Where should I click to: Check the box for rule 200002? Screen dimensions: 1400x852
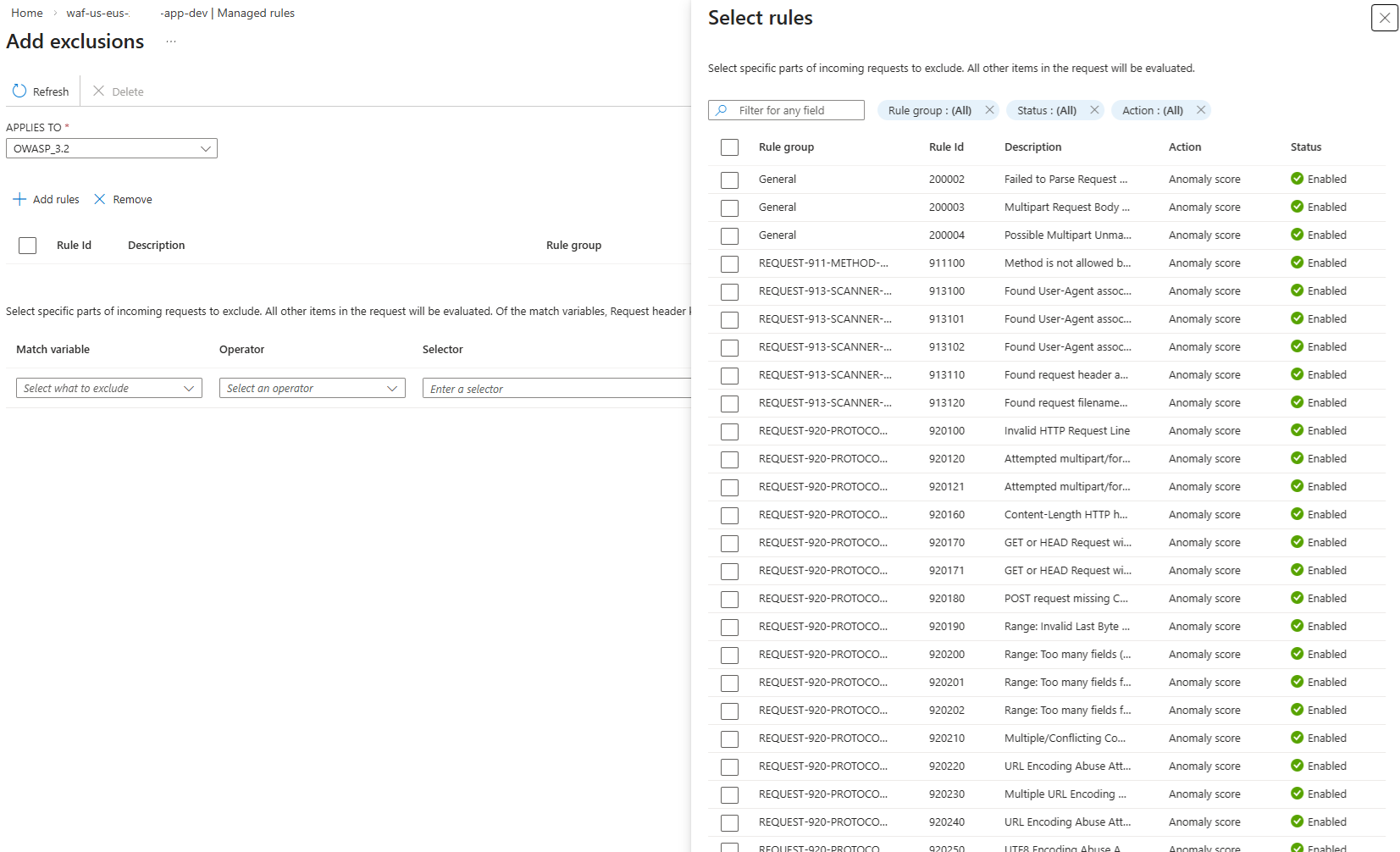click(729, 180)
